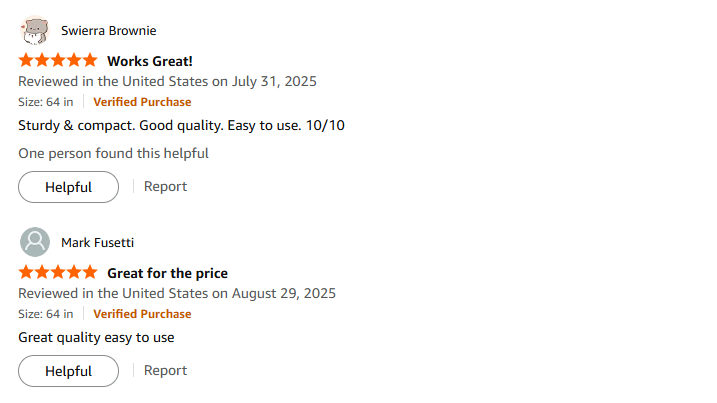Click Verified Purchase on the August 29 review
Screen dimensions: 717x403
pos(142,314)
